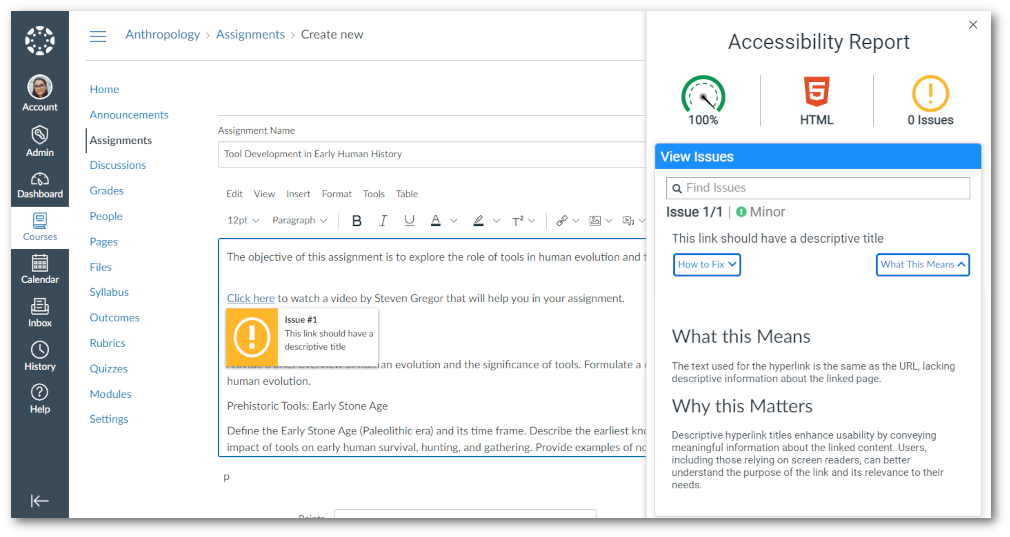This screenshot has height=537, width=1010.
Task: Insert an image with the picture icon
Action: pyautogui.click(x=595, y=221)
